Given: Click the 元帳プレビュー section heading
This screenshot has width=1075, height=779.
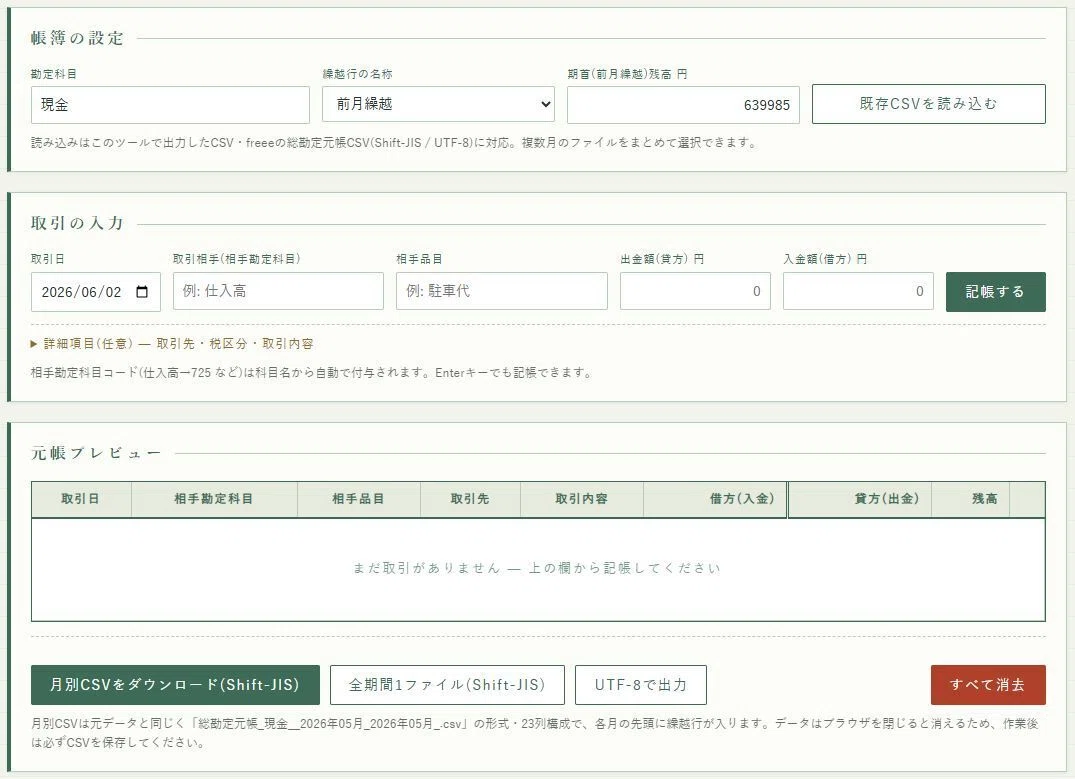Looking at the screenshot, I should pyautogui.click(x=96, y=453).
